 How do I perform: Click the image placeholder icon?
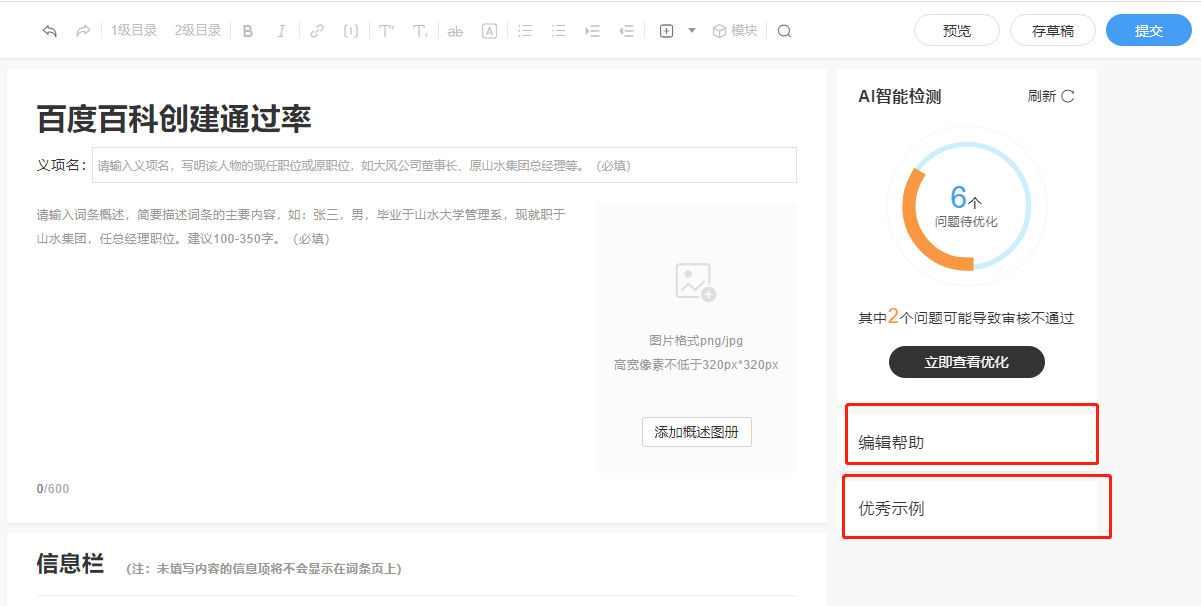coord(695,282)
